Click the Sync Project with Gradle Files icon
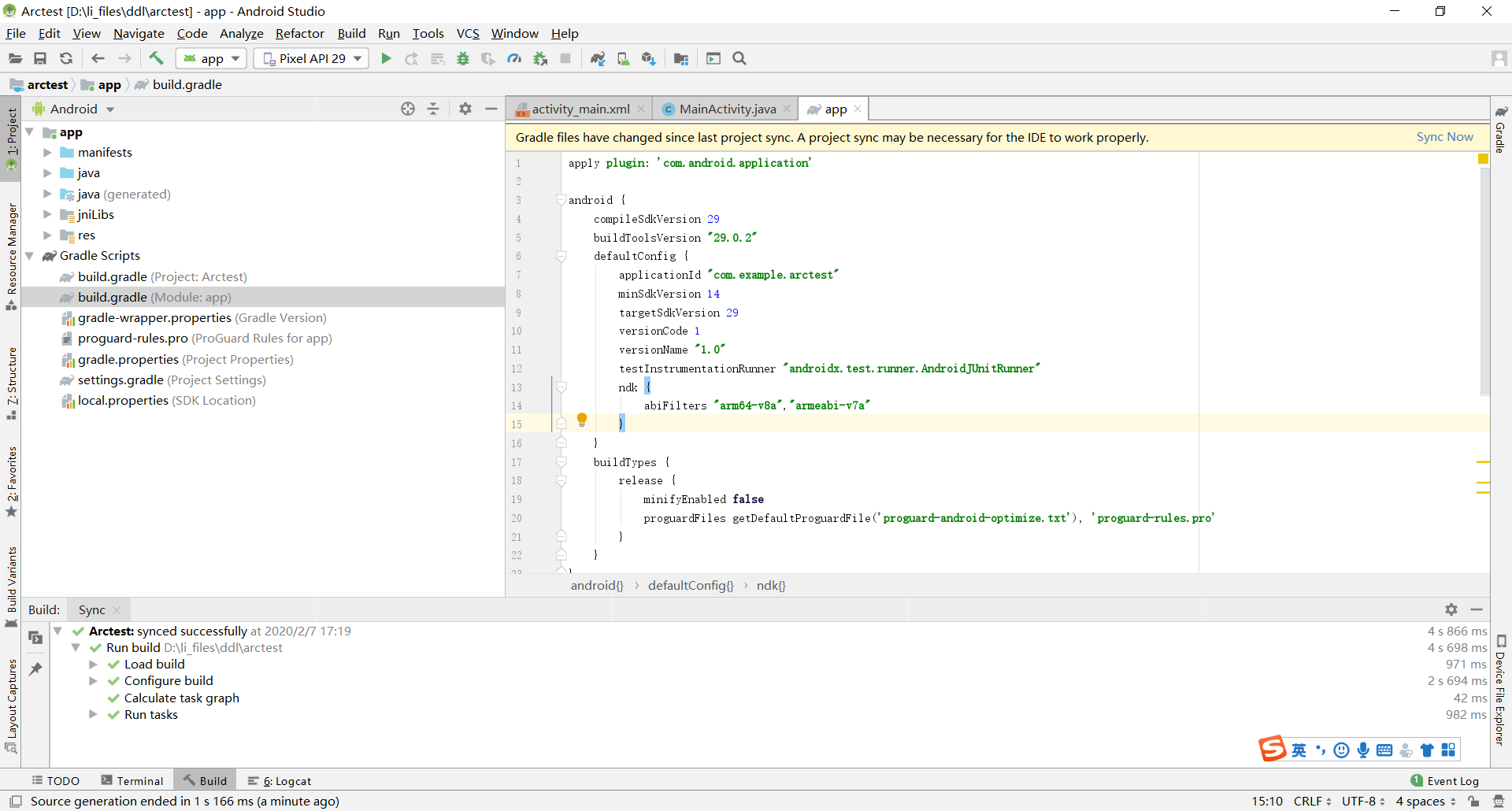 click(598, 58)
